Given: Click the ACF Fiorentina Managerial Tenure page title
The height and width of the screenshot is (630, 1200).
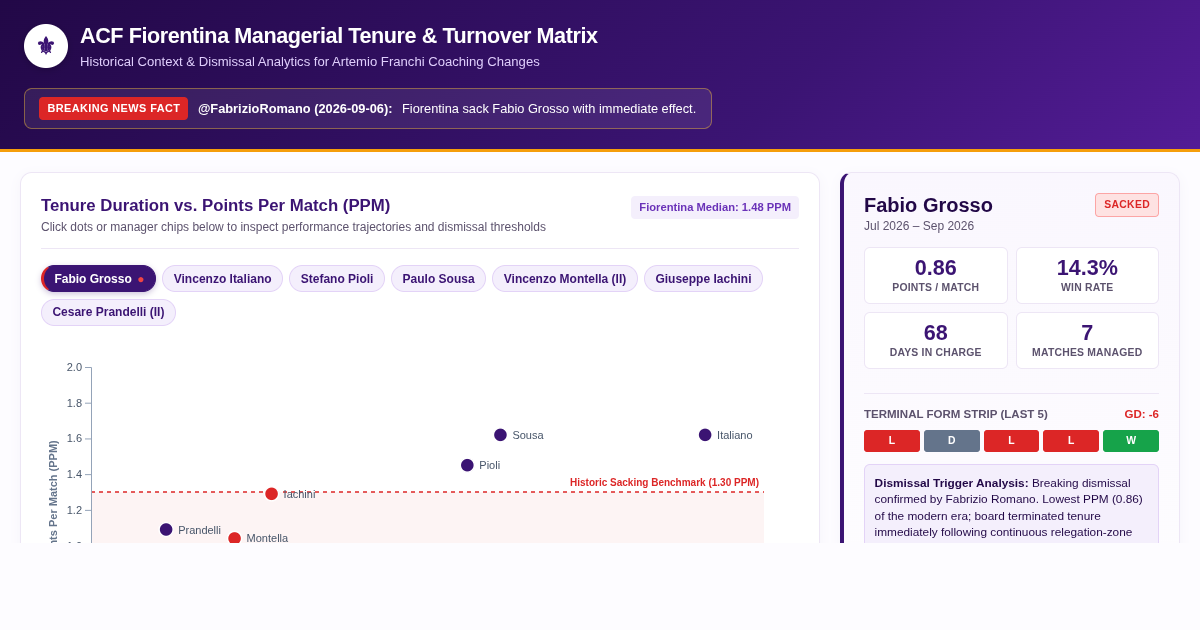Looking at the screenshot, I should point(339,36).
